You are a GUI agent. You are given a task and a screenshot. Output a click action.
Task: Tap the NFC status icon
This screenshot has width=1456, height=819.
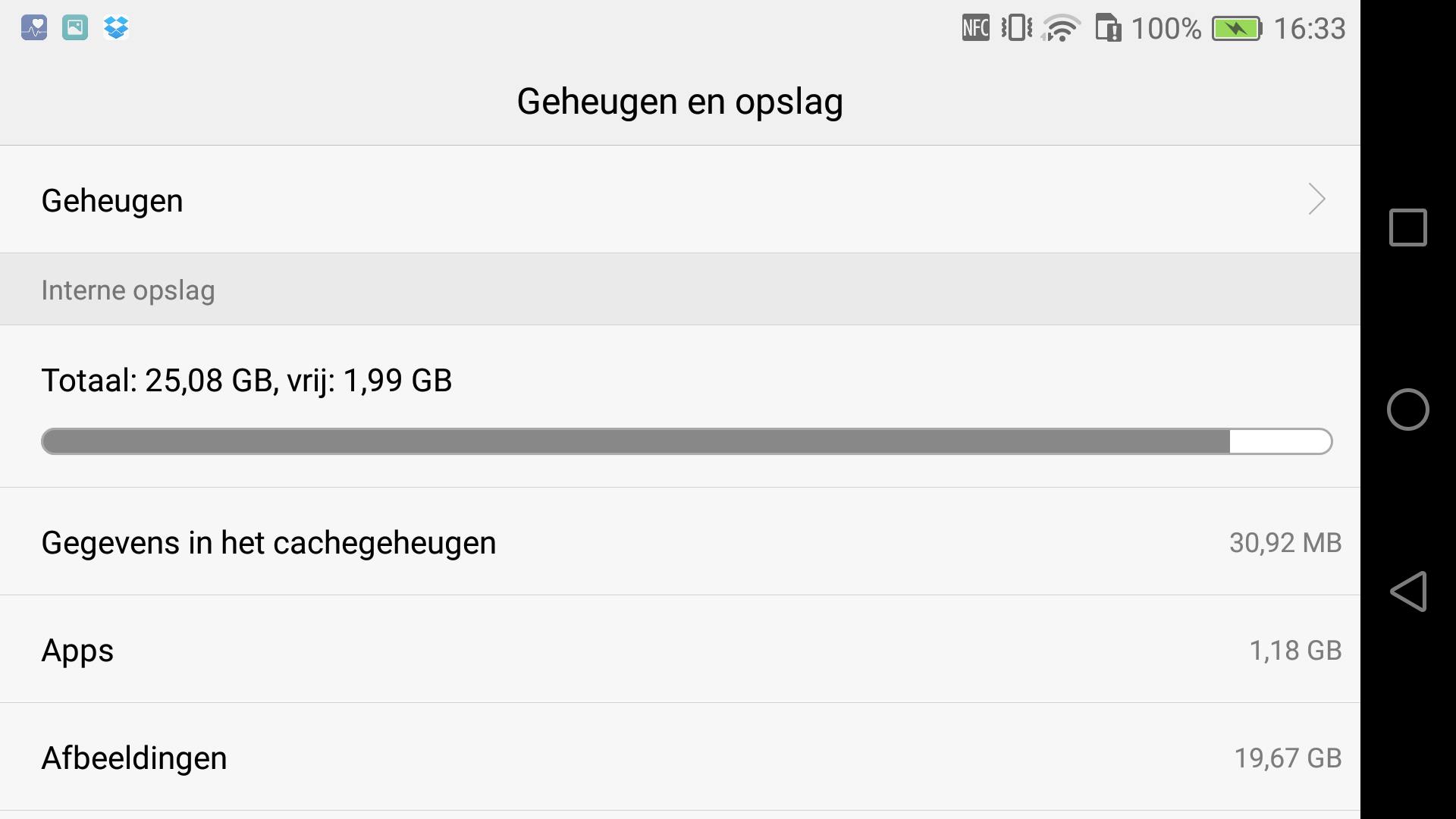975,29
